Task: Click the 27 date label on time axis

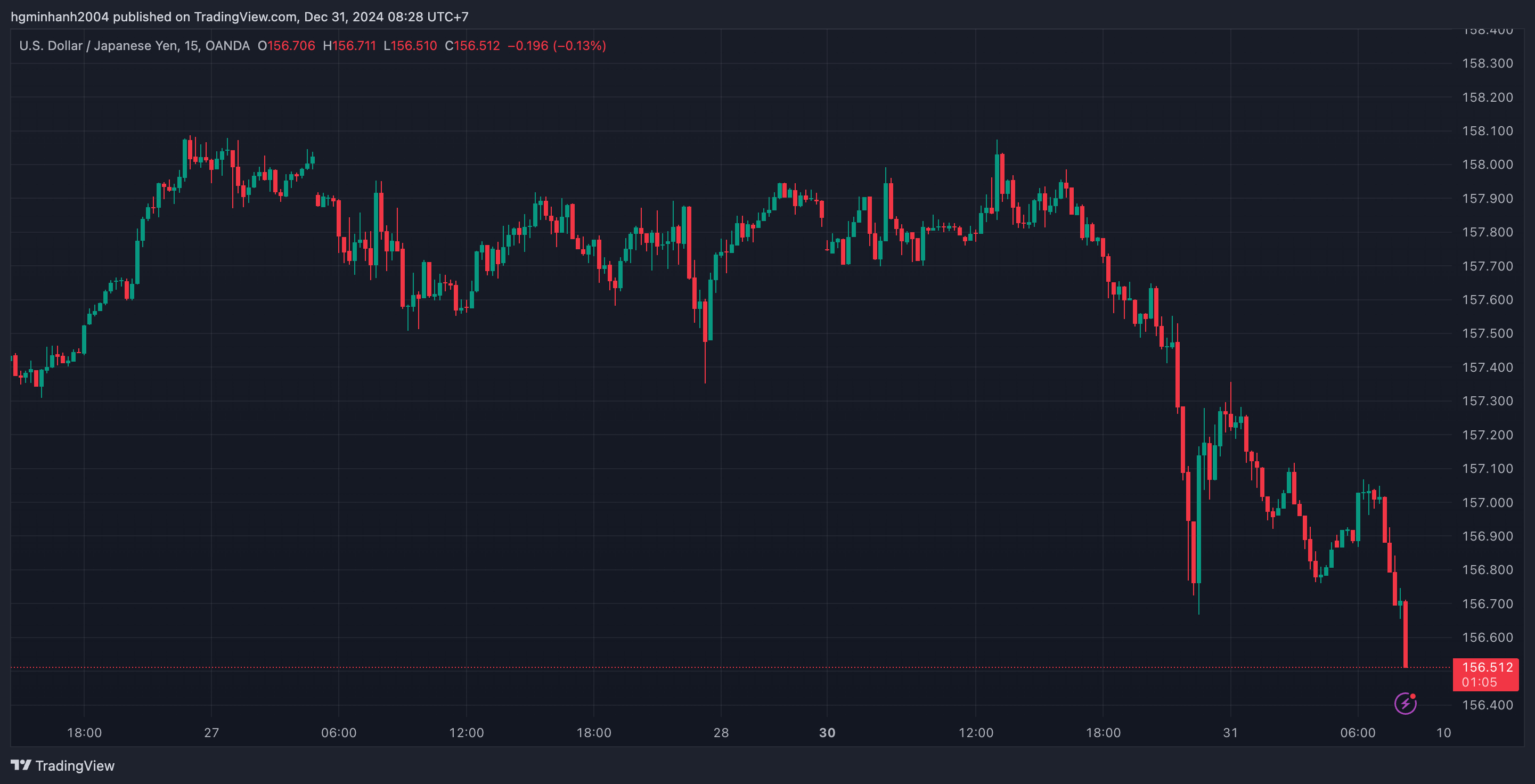Action: [211, 733]
